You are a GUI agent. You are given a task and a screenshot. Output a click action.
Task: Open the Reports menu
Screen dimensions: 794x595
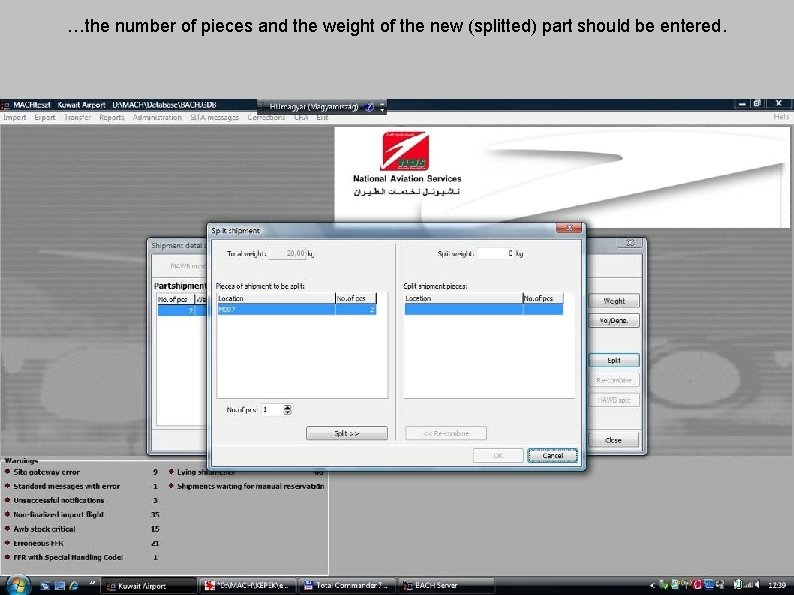pyautogui.click(x=112, y=117)
